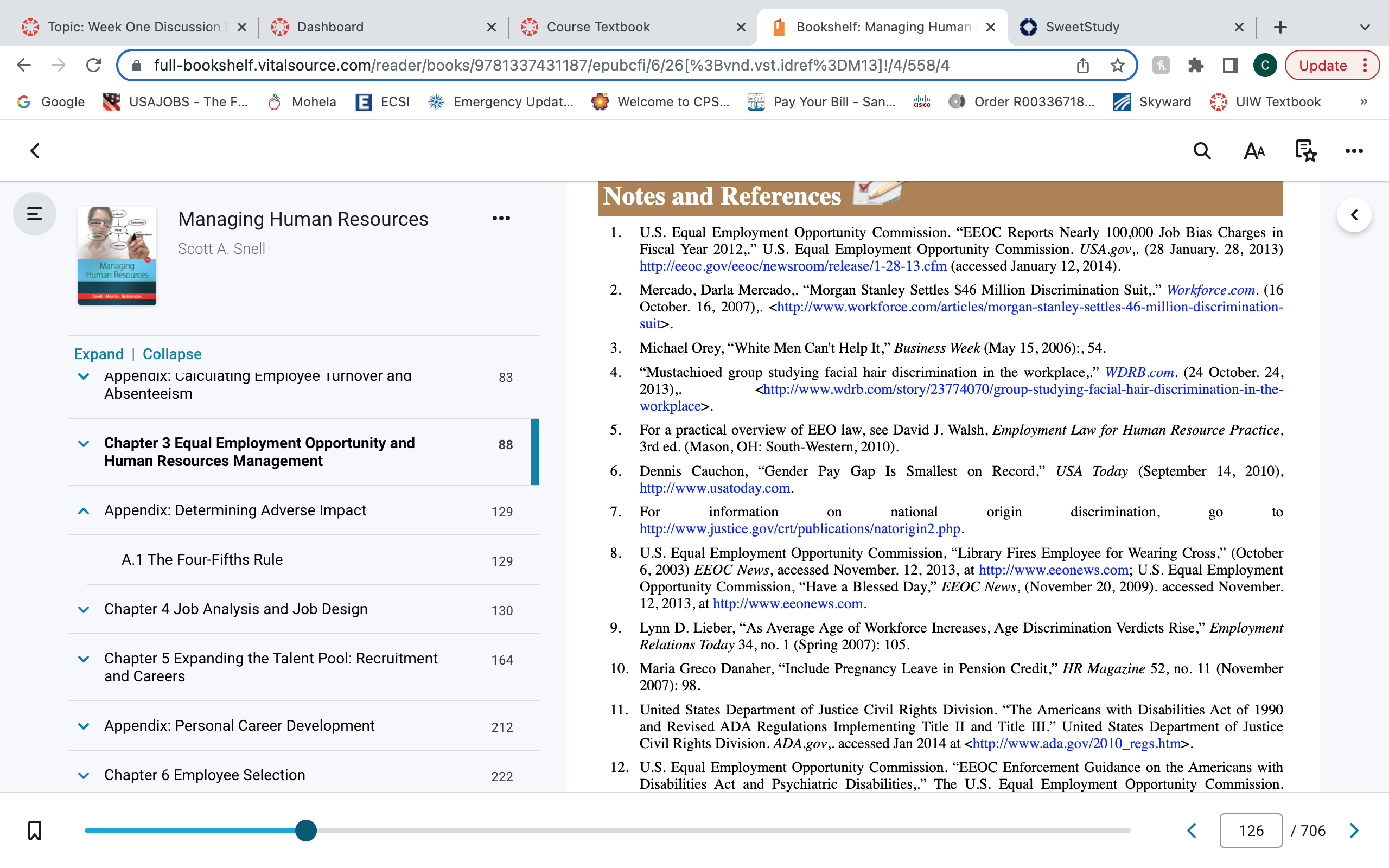Open text size settings (Aa) icon
Image resolution: width=1389 pixels, height=868 pixels.
point(1254,151)
